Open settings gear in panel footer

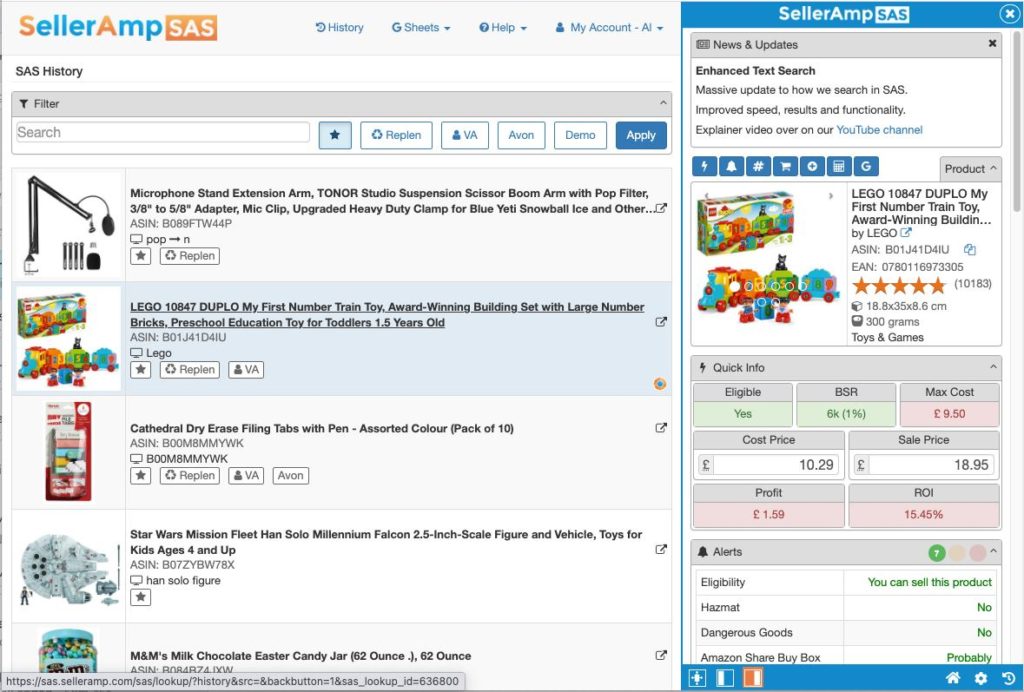pyautogui.click(x=981, y=678)
